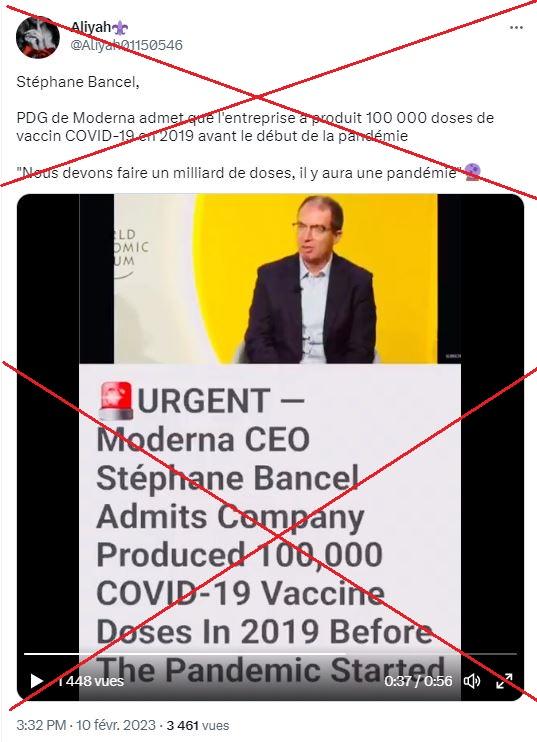Open the Aliyah display name link
The height and width of the screenshot is (742, 537).
point(90,27)
